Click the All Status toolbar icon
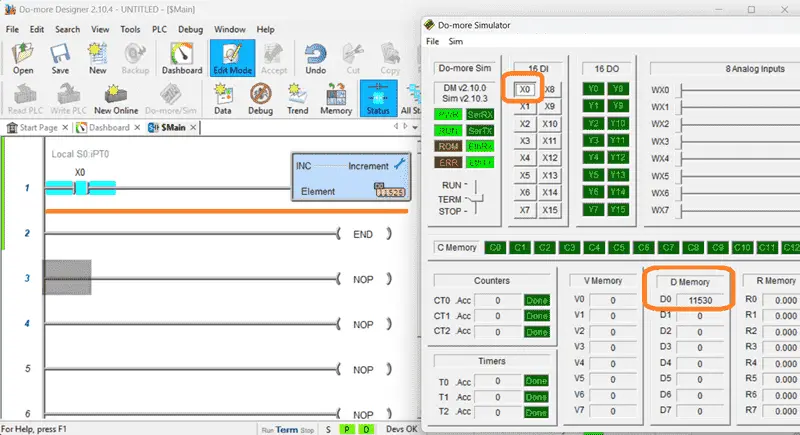Image resolution: width=800 pixels, height=435 pixels. pyautogui.click(x=411, y=99)
